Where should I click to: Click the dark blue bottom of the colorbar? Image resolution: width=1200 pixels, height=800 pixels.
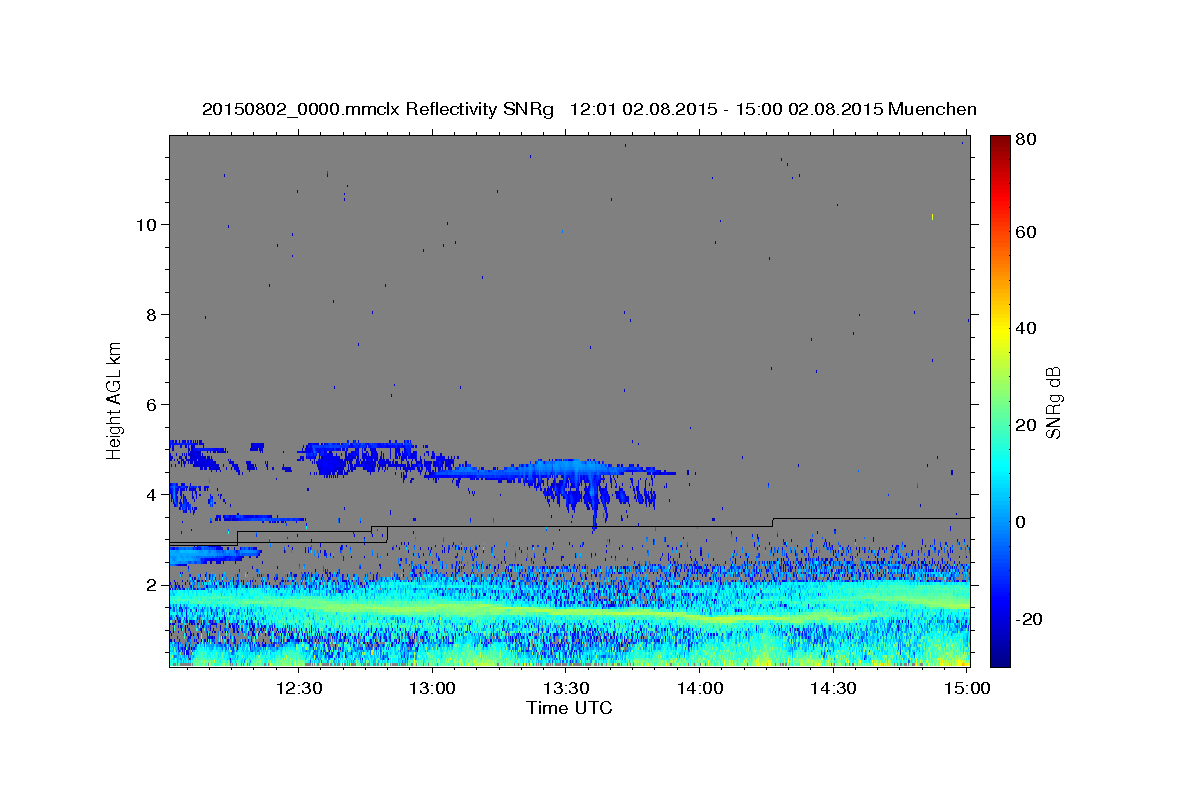pyautogui.click(x=999, y=657)
